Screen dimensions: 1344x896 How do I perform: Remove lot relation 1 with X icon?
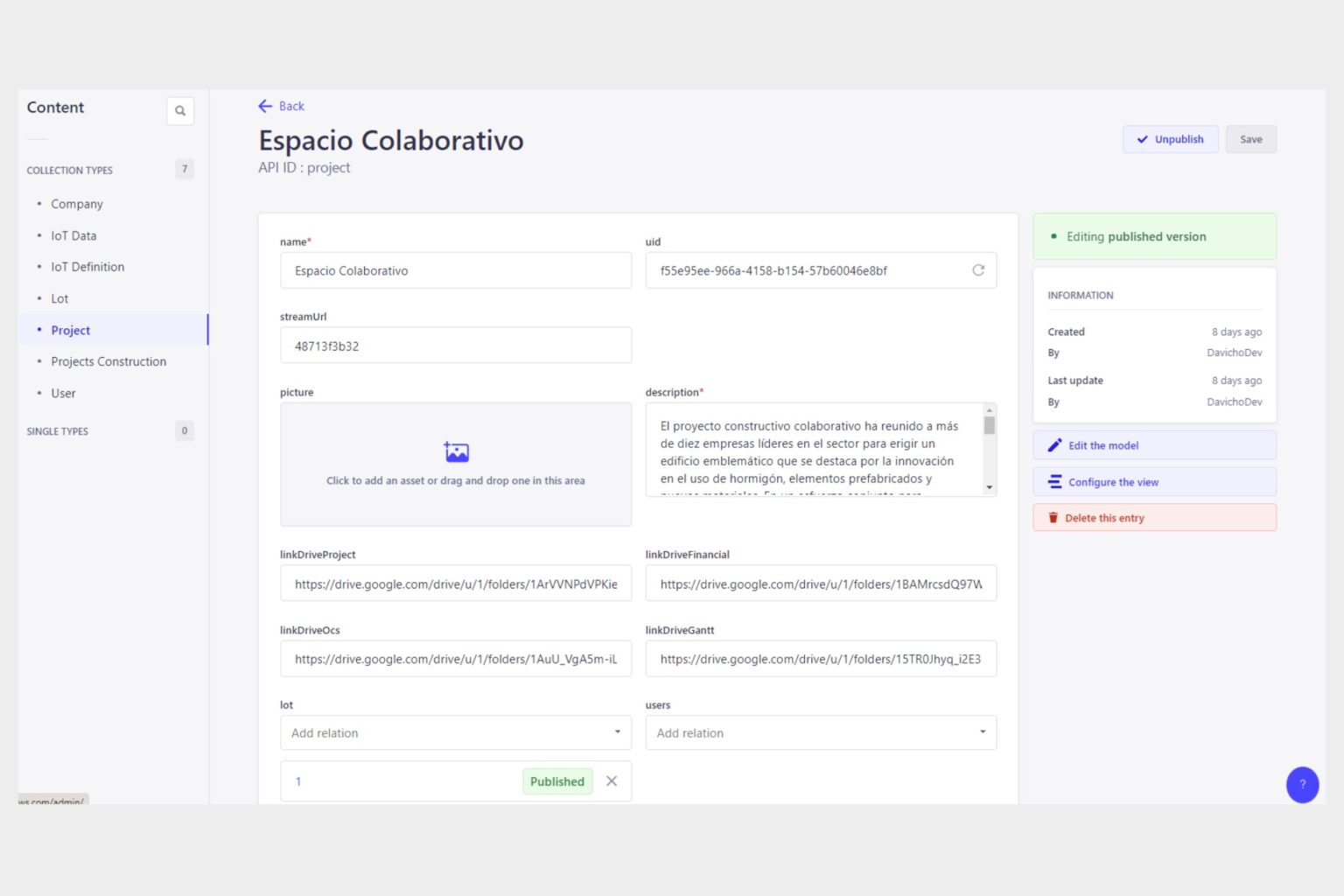pyautogui.click(x=612, y=781)
